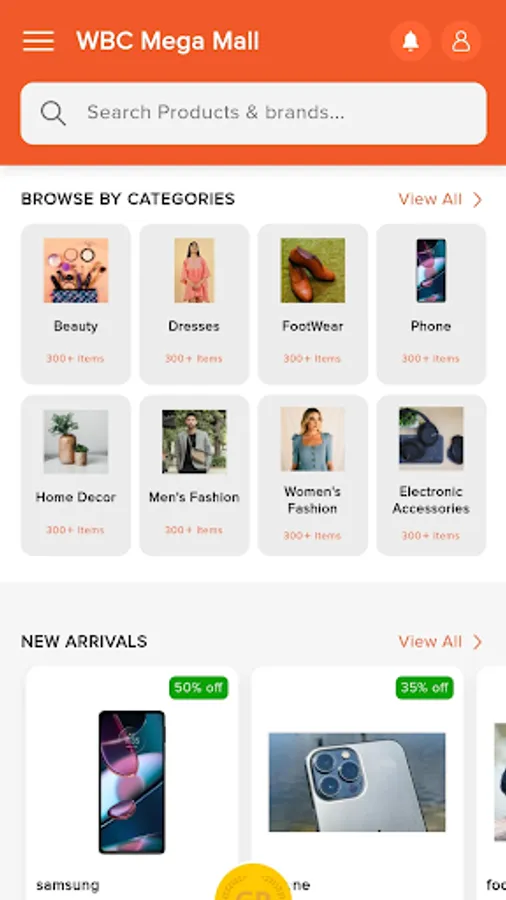The height and width of the screenshot is (900, 506).
Task: Open the Beauty category
Action: [76, 304]
